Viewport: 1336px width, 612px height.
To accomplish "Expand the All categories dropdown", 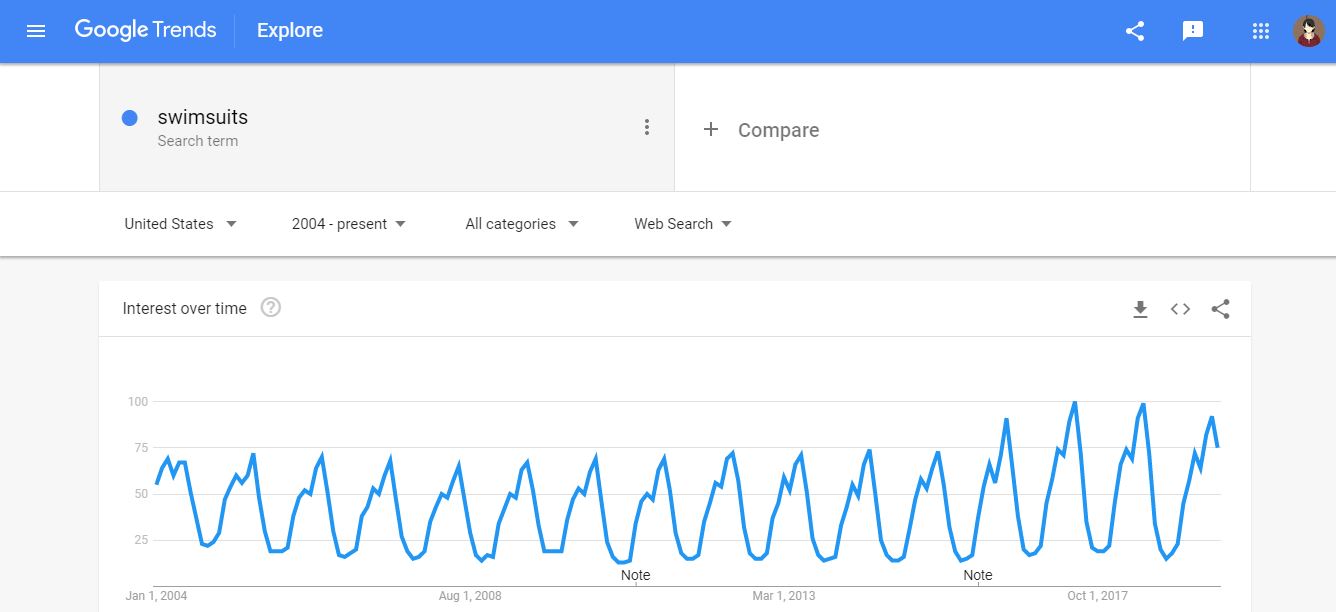I will click(x=522, y=224).
